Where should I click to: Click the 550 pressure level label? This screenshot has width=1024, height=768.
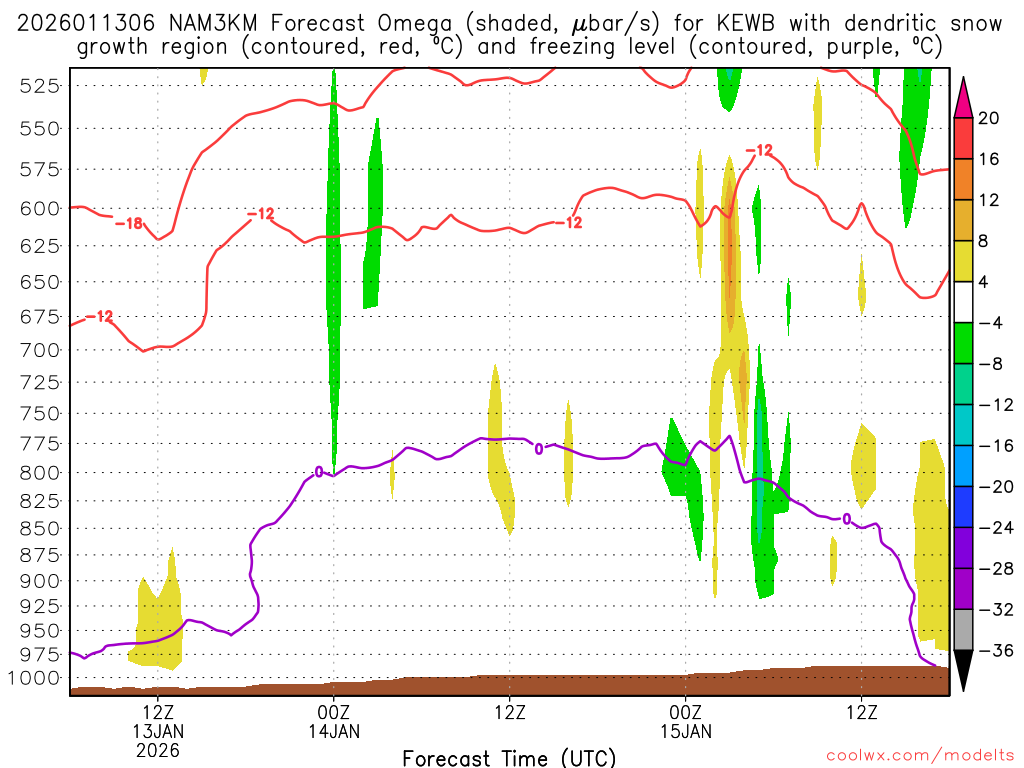coord(39,129)
